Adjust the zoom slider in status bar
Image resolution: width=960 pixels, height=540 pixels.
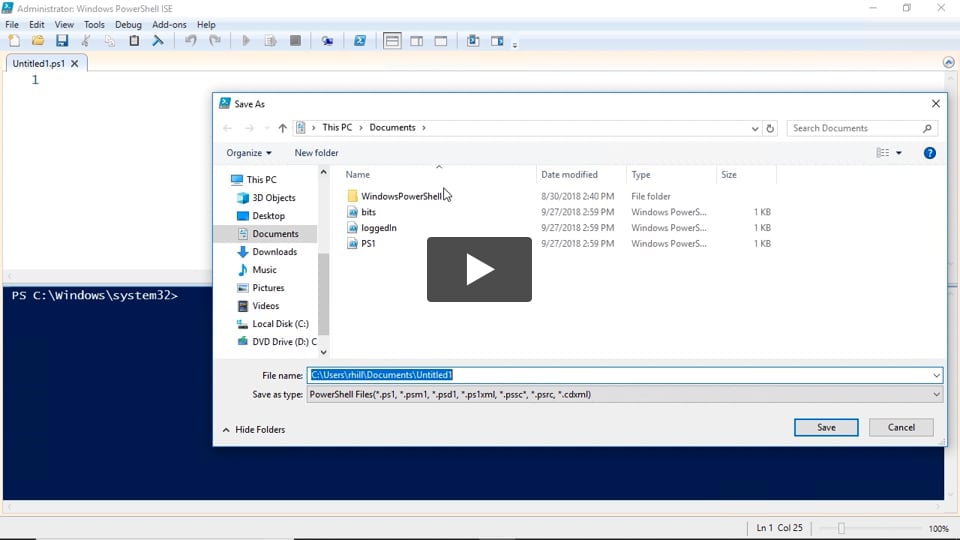click(x=841, y=528)
